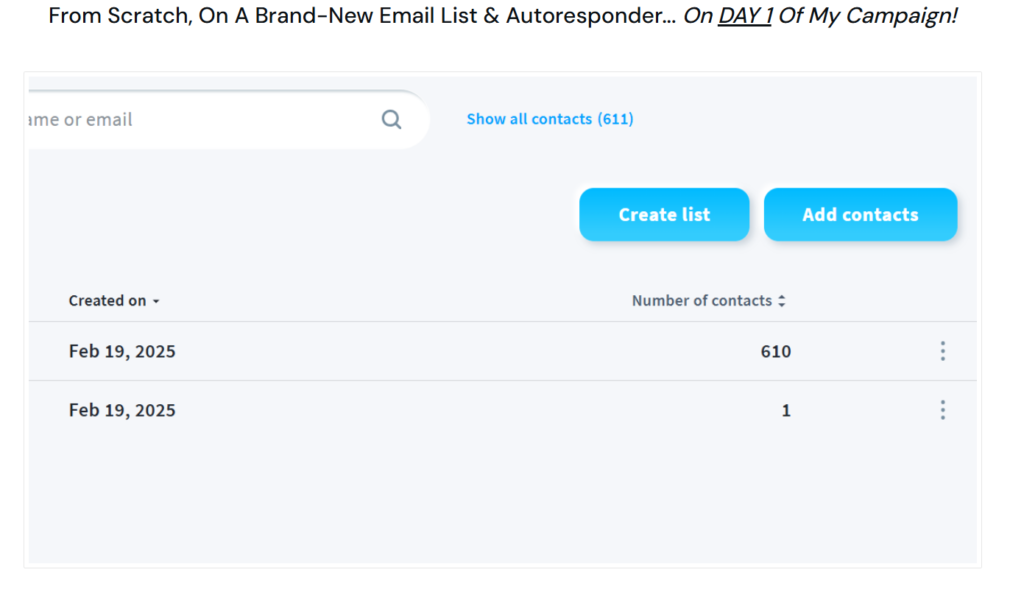Click the 610 contact count
Image resolution: width=1024 pixels, height=589 pixels.
775,351
